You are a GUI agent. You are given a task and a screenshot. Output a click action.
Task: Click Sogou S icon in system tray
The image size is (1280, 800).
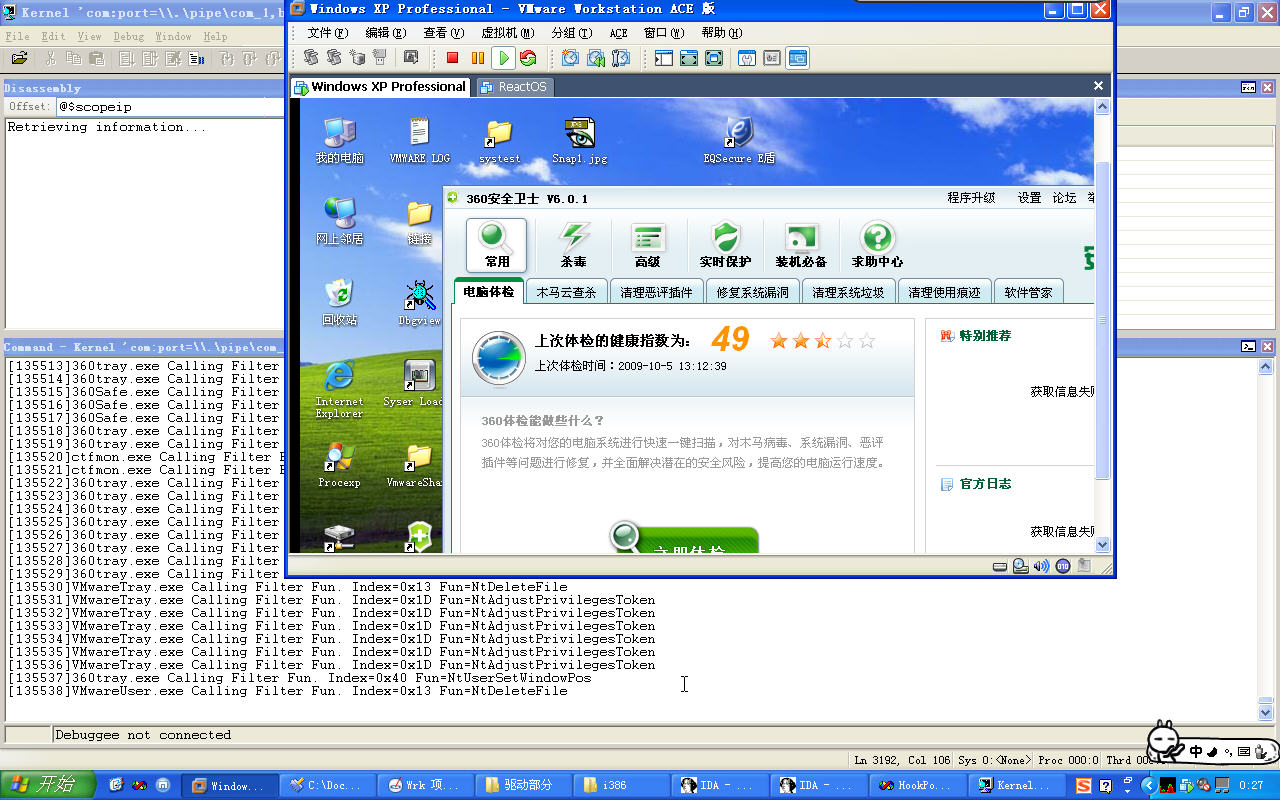1083,786
